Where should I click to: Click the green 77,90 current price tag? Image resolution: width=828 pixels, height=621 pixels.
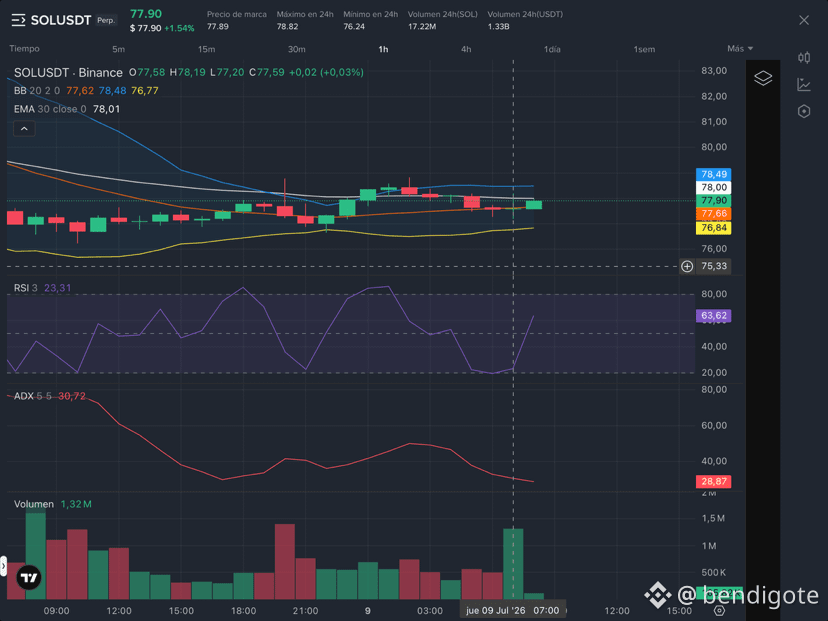pos(713,201)
